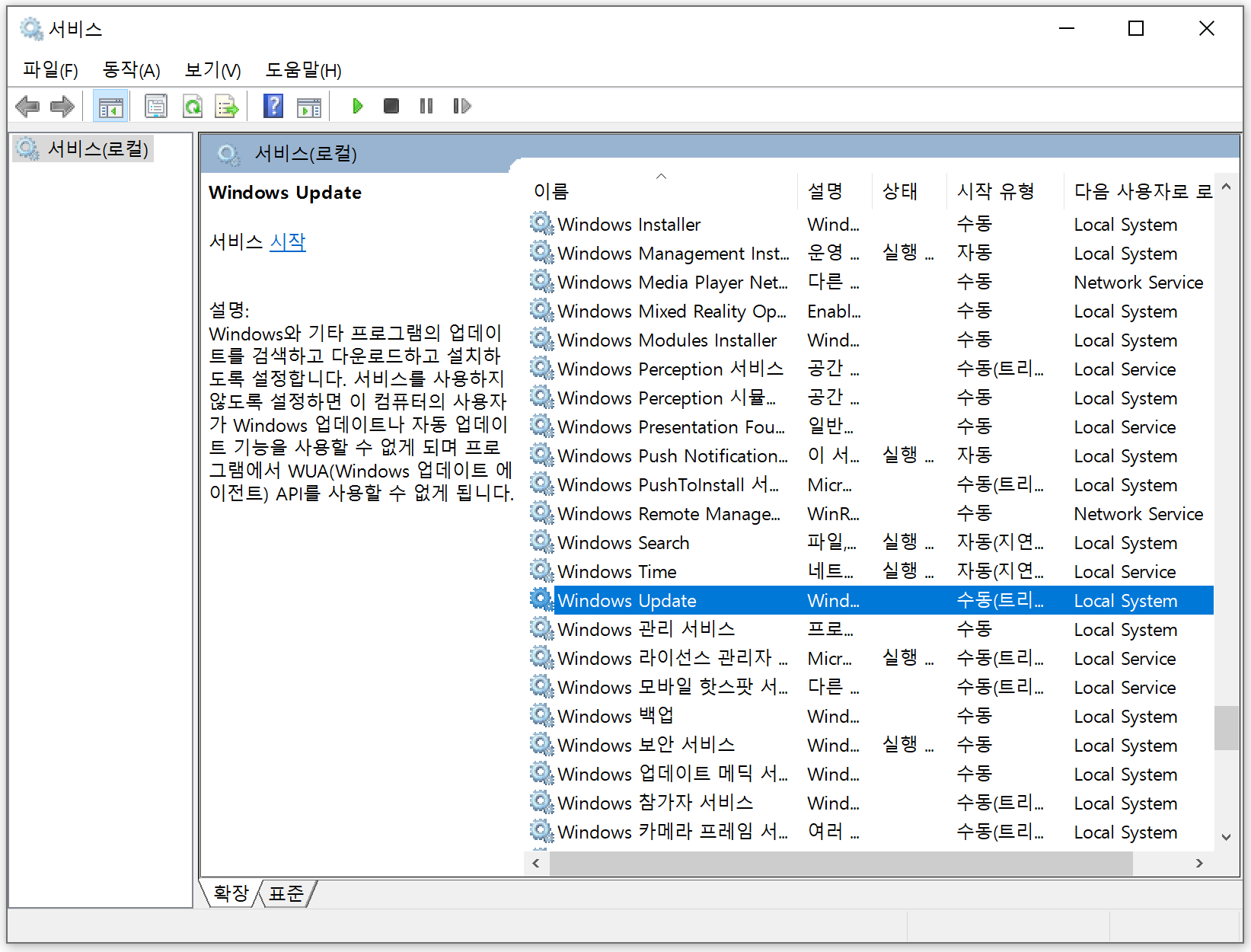Click the Export list toolbar icon

[227, 106]
